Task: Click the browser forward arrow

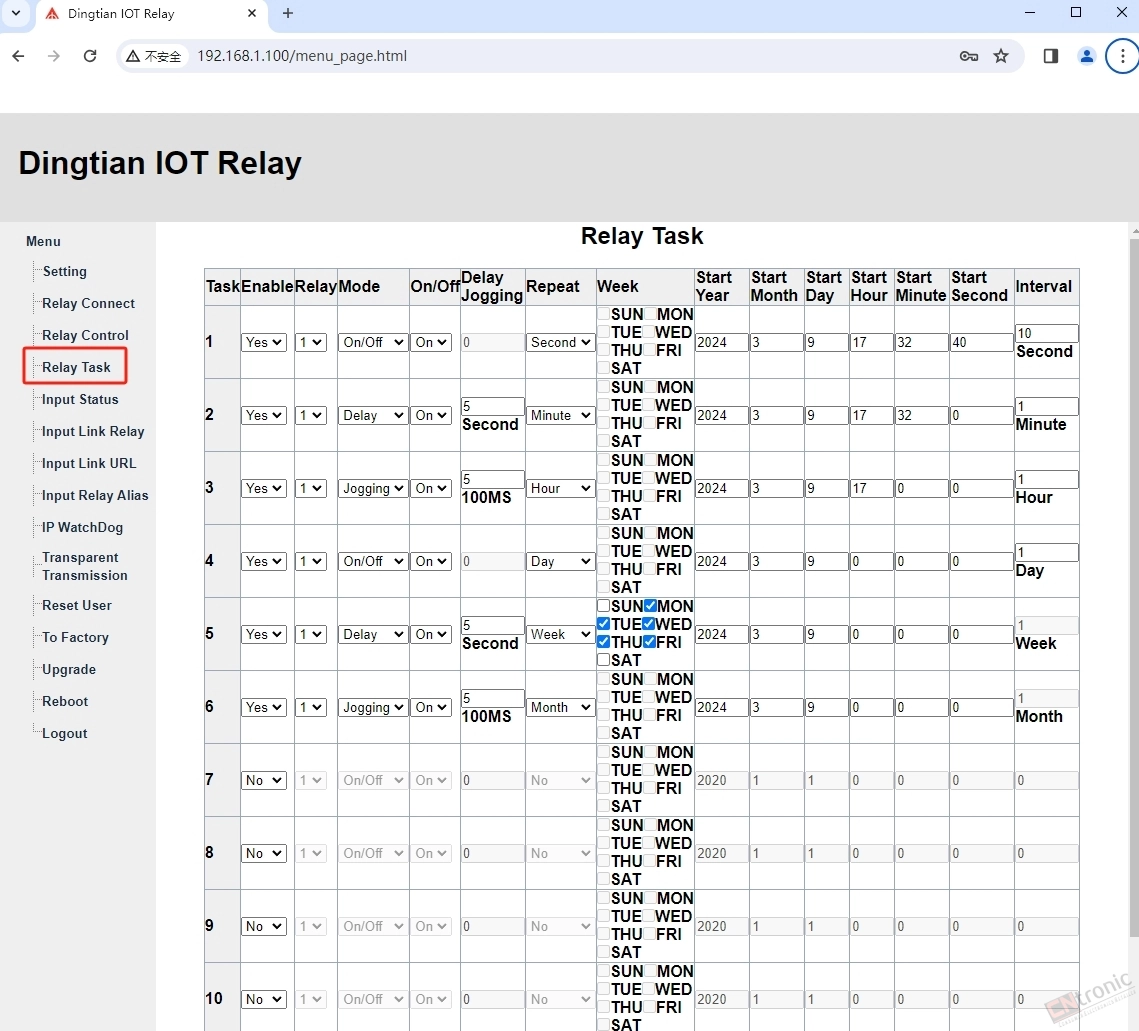Action: point(54,56)
